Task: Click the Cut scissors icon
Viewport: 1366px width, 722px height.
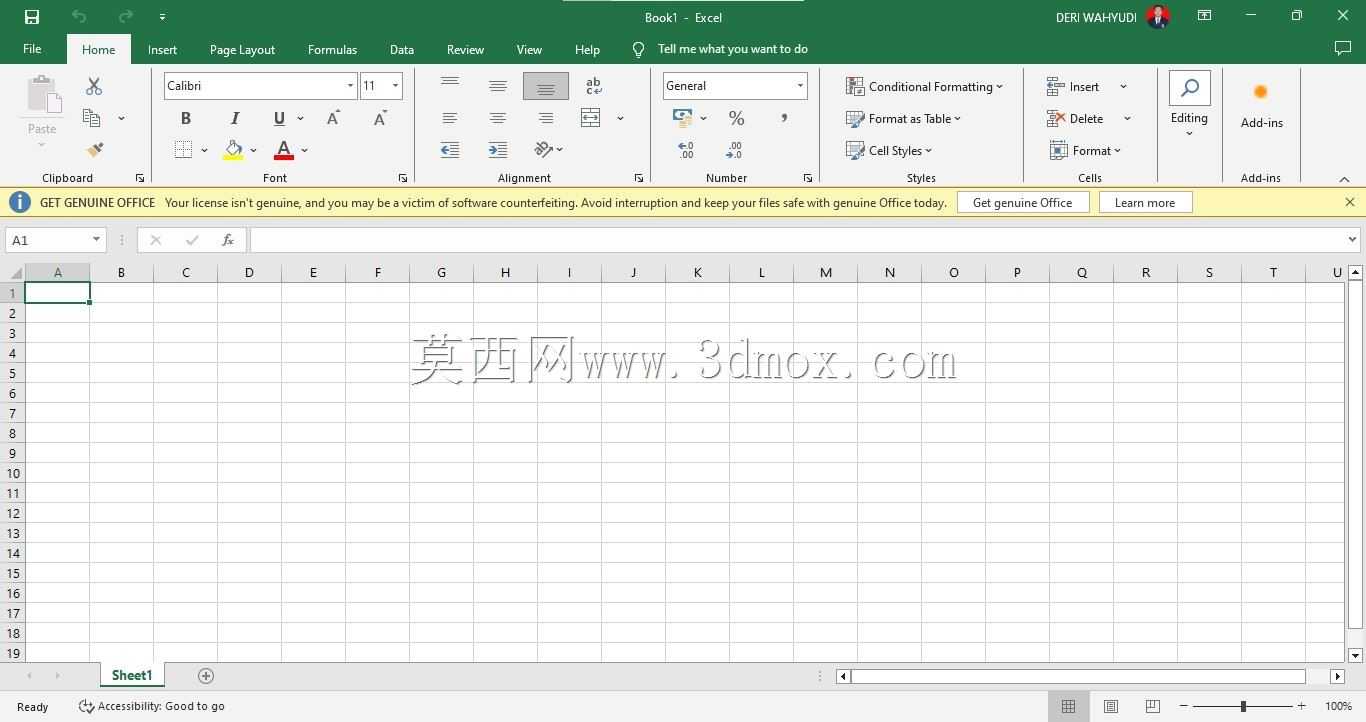Action: click(x=94, y=87)
